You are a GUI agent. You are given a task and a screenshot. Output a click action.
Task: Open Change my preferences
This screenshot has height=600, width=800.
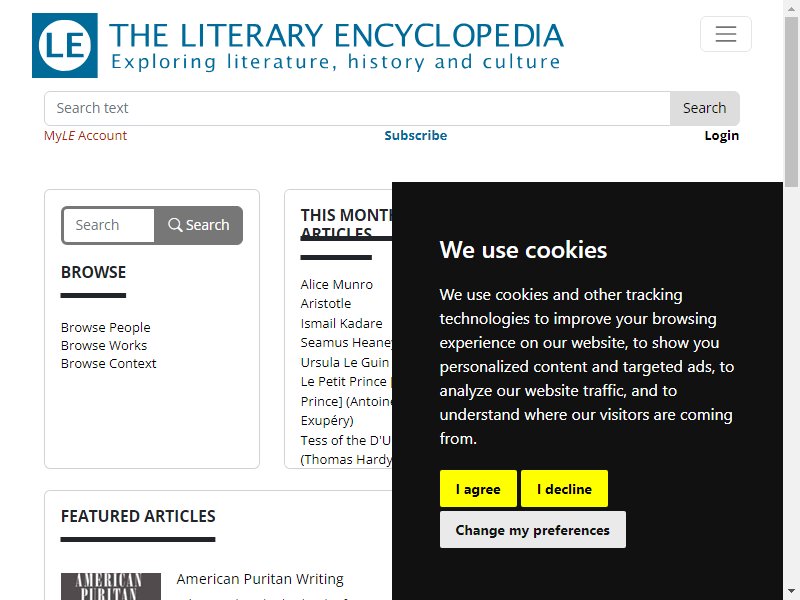(x=533, y=530)
